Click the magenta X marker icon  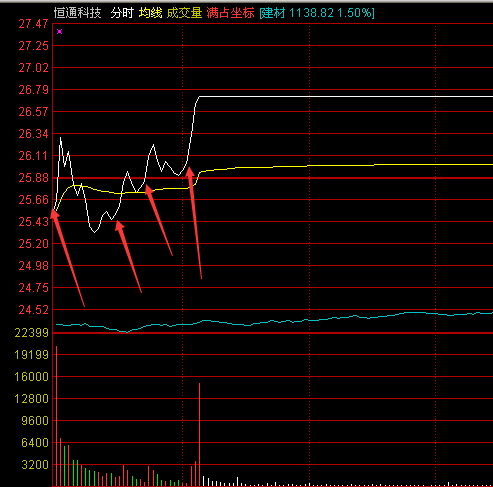(59, 32)
